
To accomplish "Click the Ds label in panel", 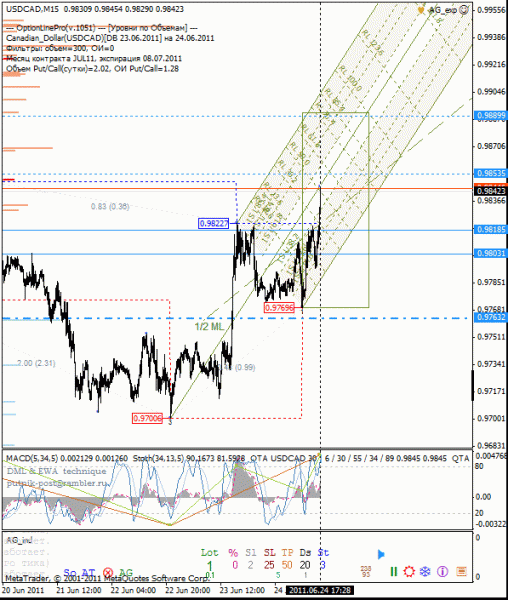I will (x=305, y=553).
